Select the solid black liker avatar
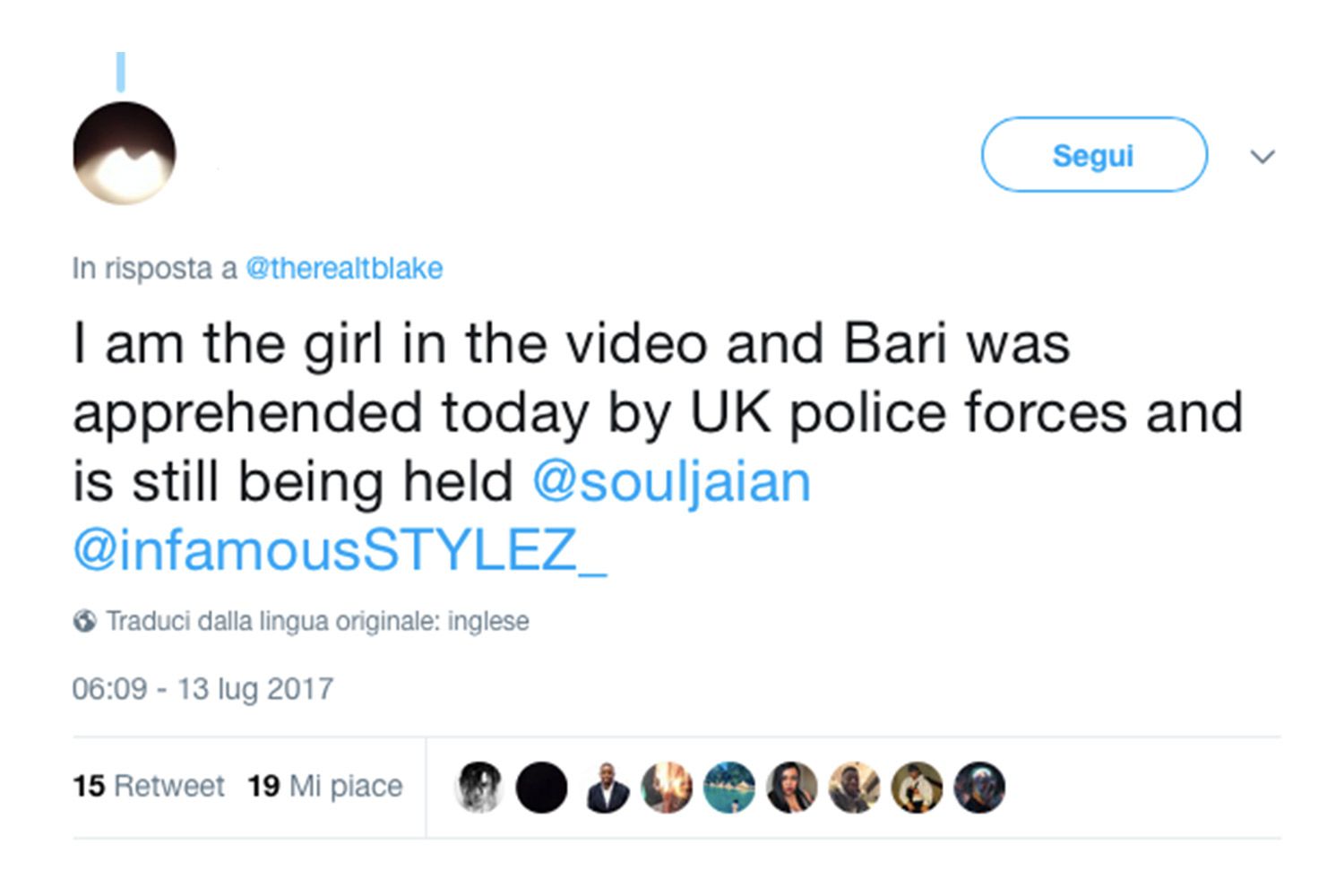The image size is (1344, 896). tap(542, 788)
